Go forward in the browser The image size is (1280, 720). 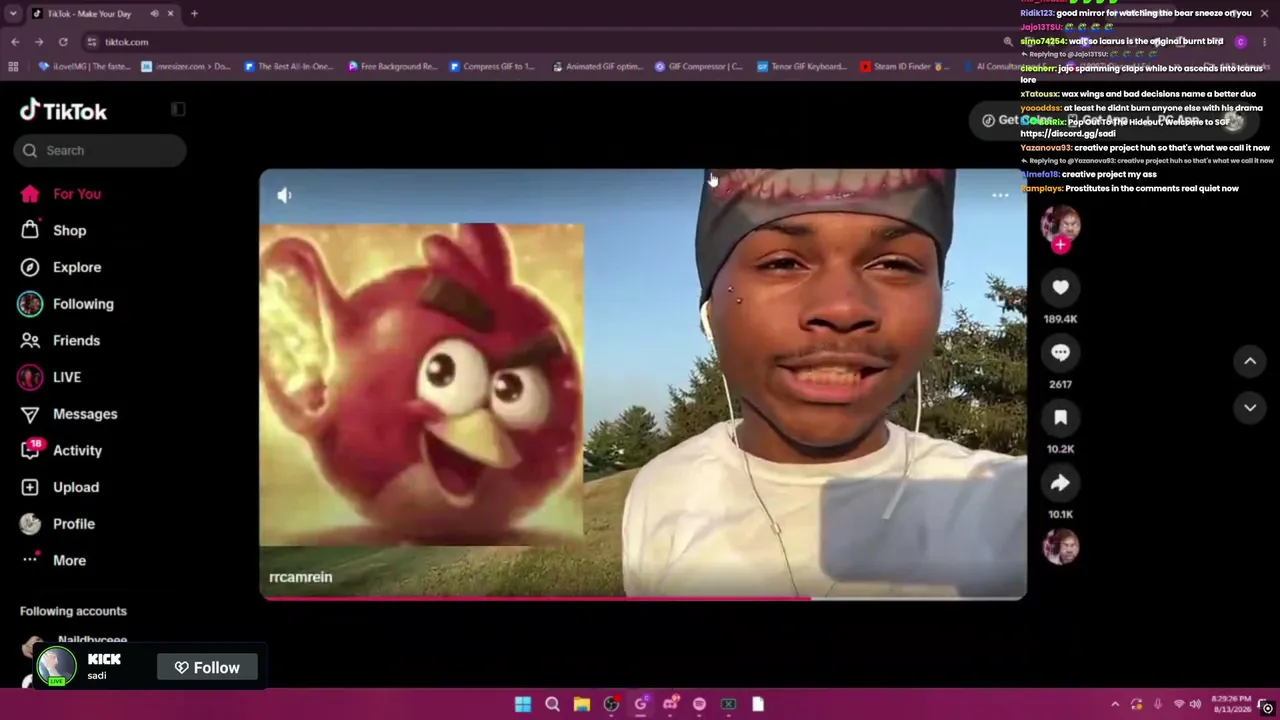[39, 42]
